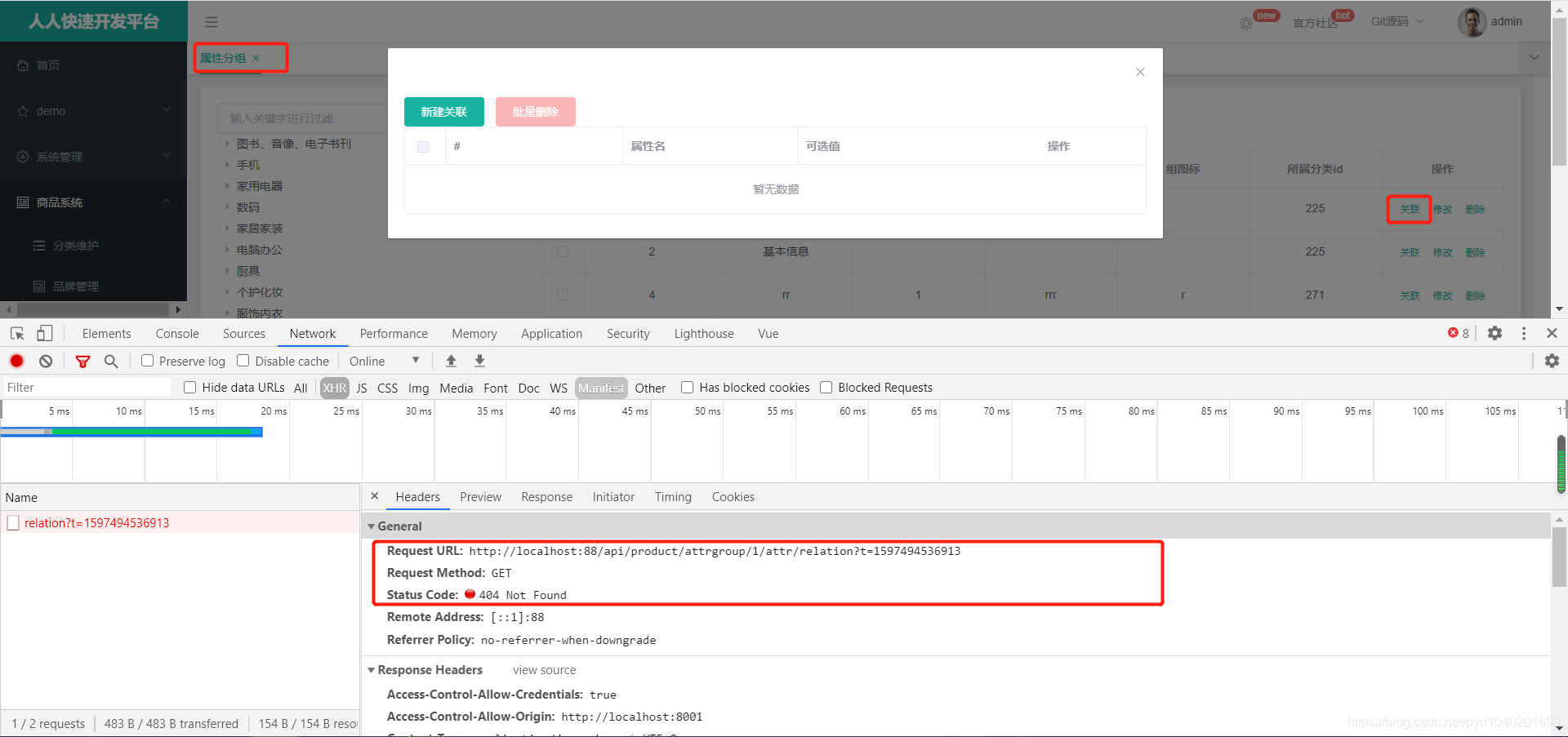The image size is (1568, 737).
Task: Open the Timing tab of the request
Action: point(673,496)
